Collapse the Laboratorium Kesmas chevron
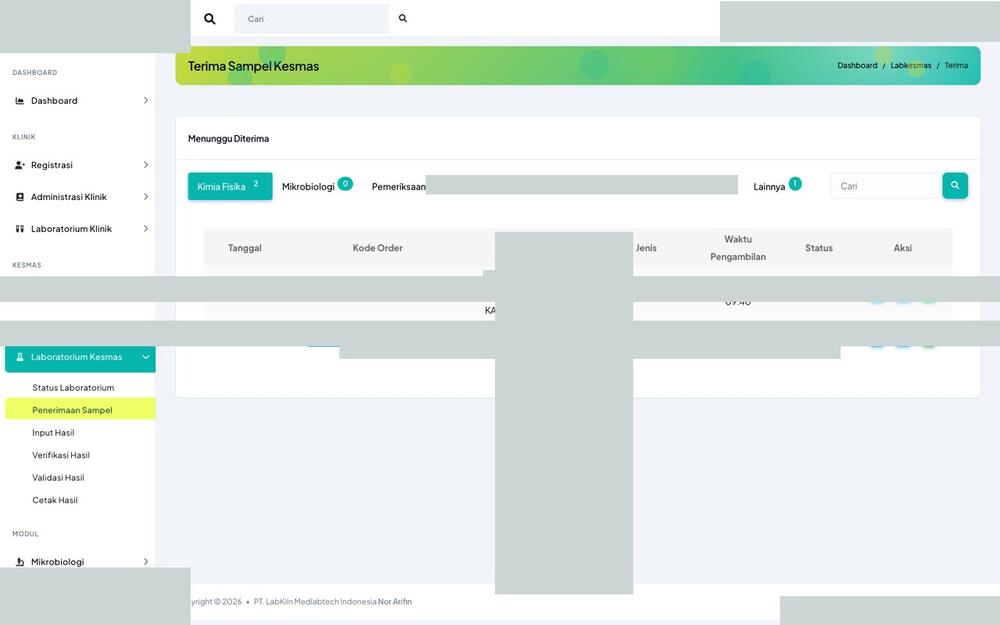The image size is (1000, 625). tap(146, 357)
